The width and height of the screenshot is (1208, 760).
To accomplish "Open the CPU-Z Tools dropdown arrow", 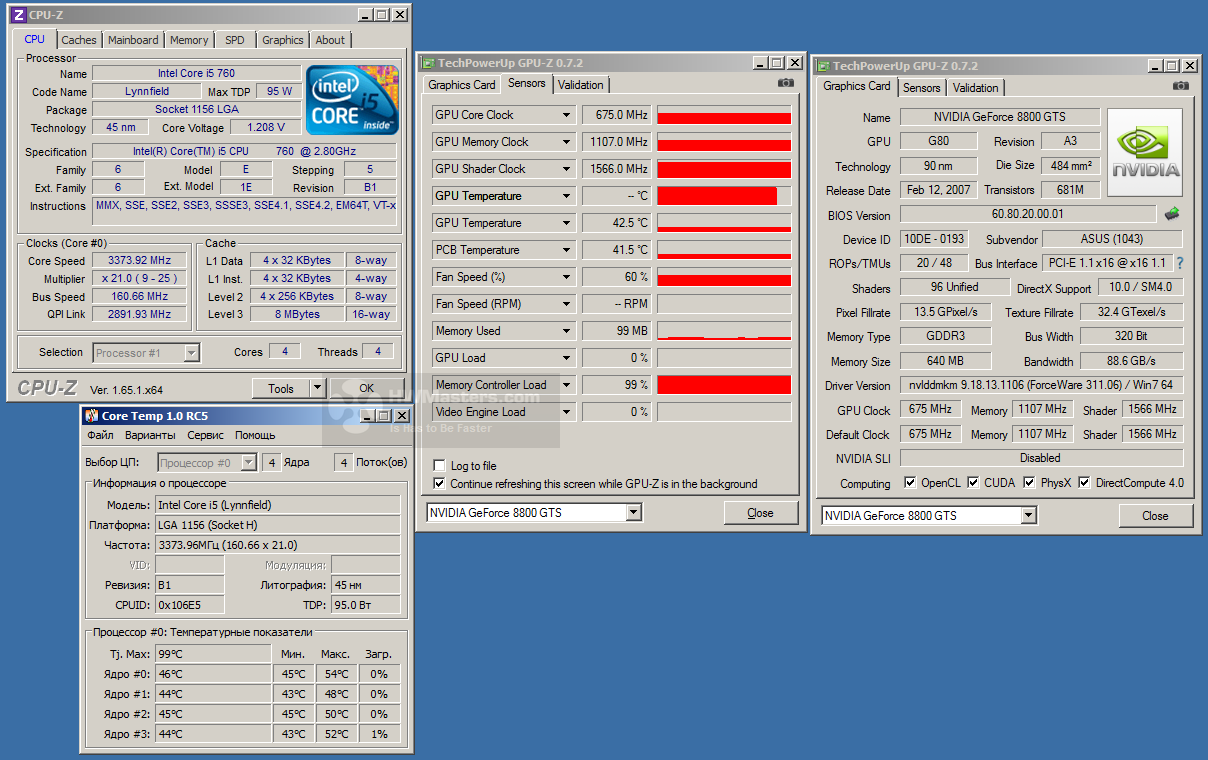I will click(x=317, y=388).
